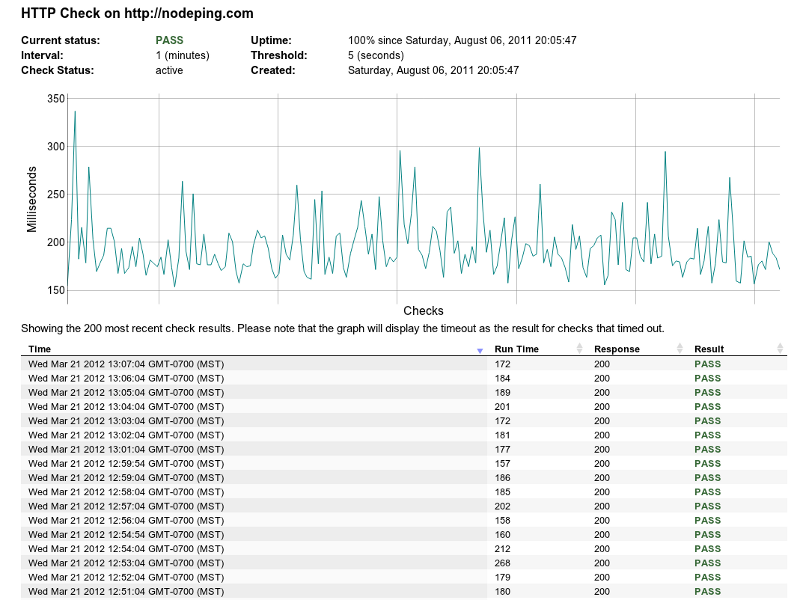The image size is (800, 600).
Task: Sort table by the Response header label
Action: coord(616,349)
